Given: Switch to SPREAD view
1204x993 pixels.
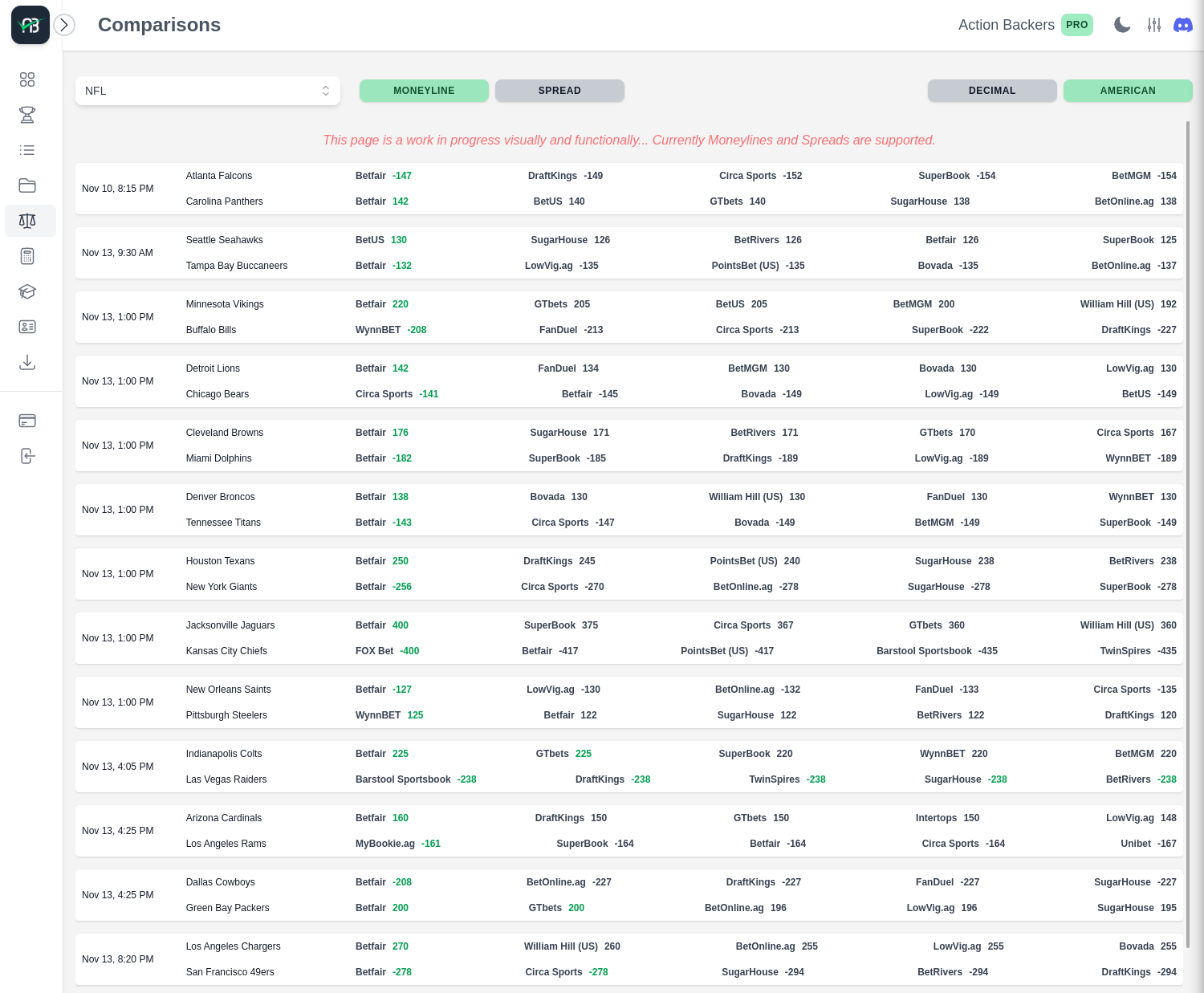Looking at the screenshot, I should (x=559, y=91).
